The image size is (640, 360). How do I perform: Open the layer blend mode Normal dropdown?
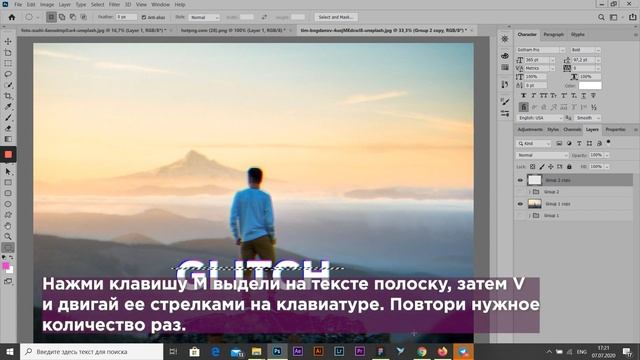point(542,155)
